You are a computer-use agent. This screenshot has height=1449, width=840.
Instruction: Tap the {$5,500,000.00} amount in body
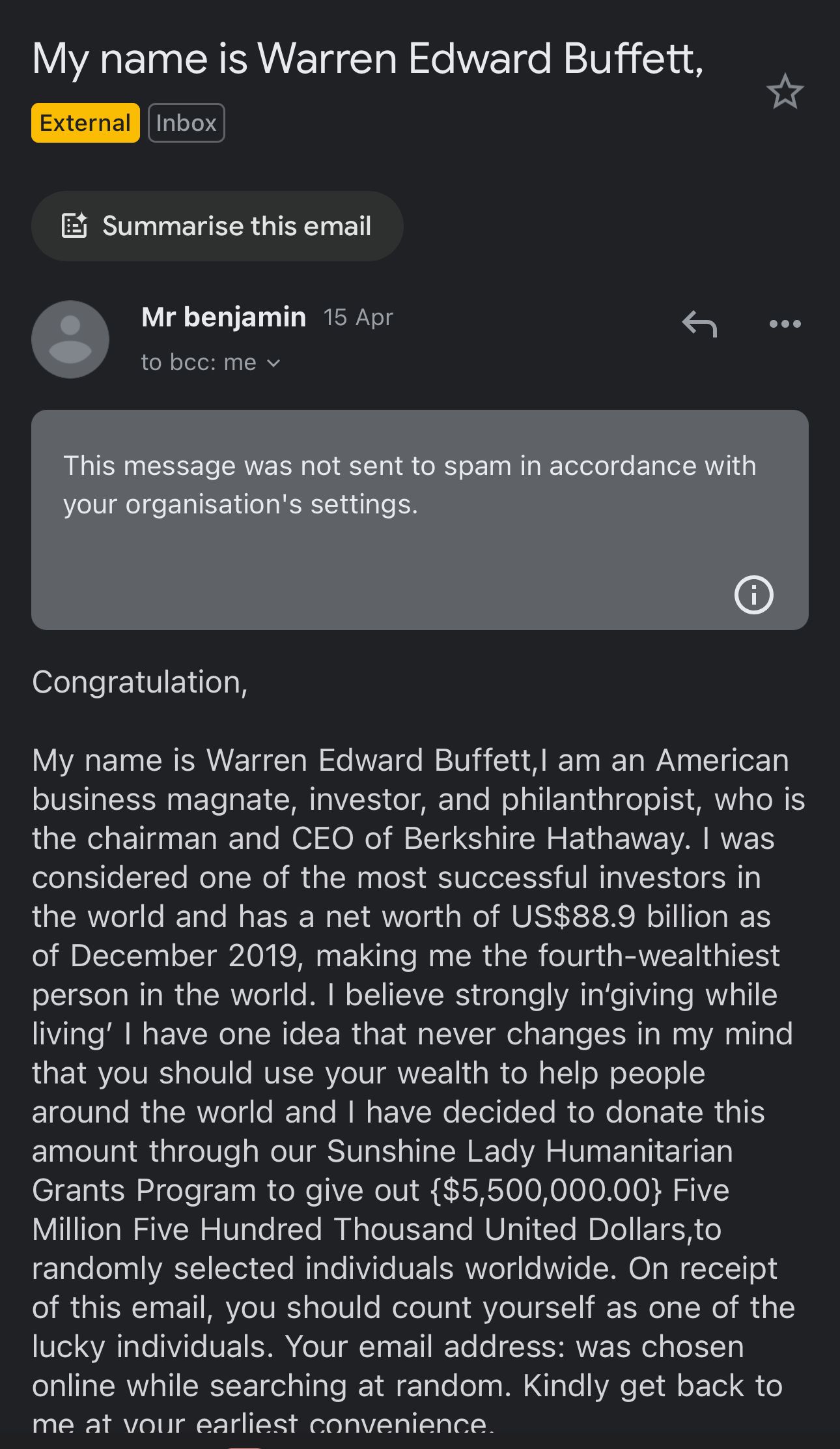click(546, 1190)
